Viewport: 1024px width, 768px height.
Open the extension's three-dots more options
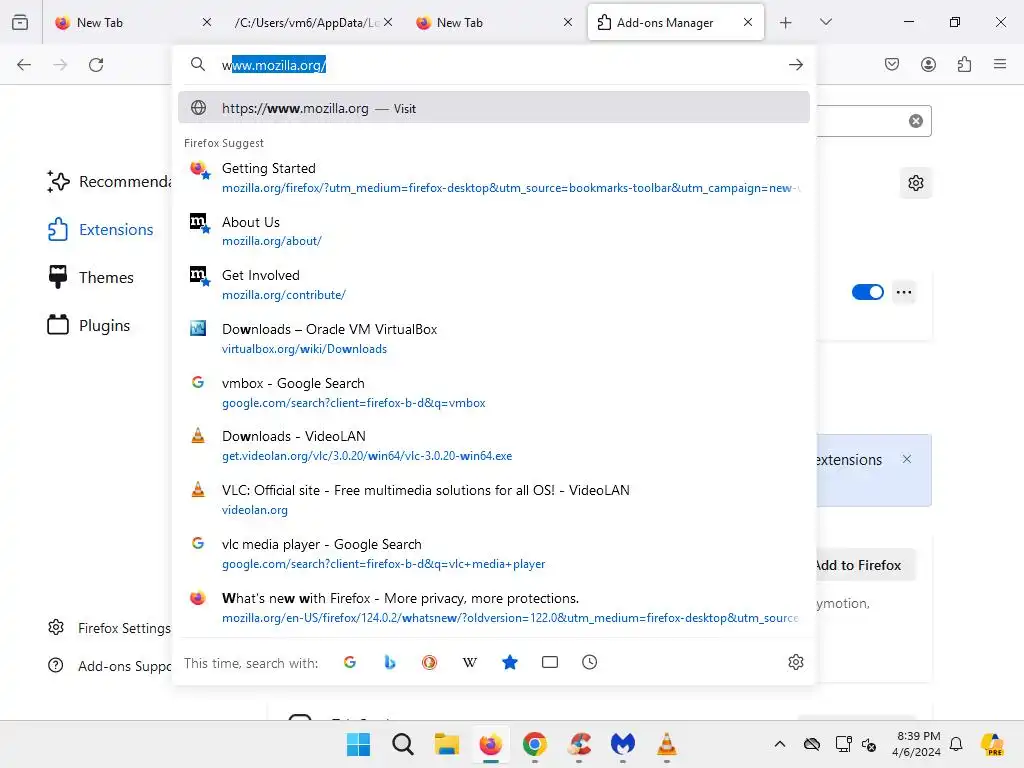904,292
